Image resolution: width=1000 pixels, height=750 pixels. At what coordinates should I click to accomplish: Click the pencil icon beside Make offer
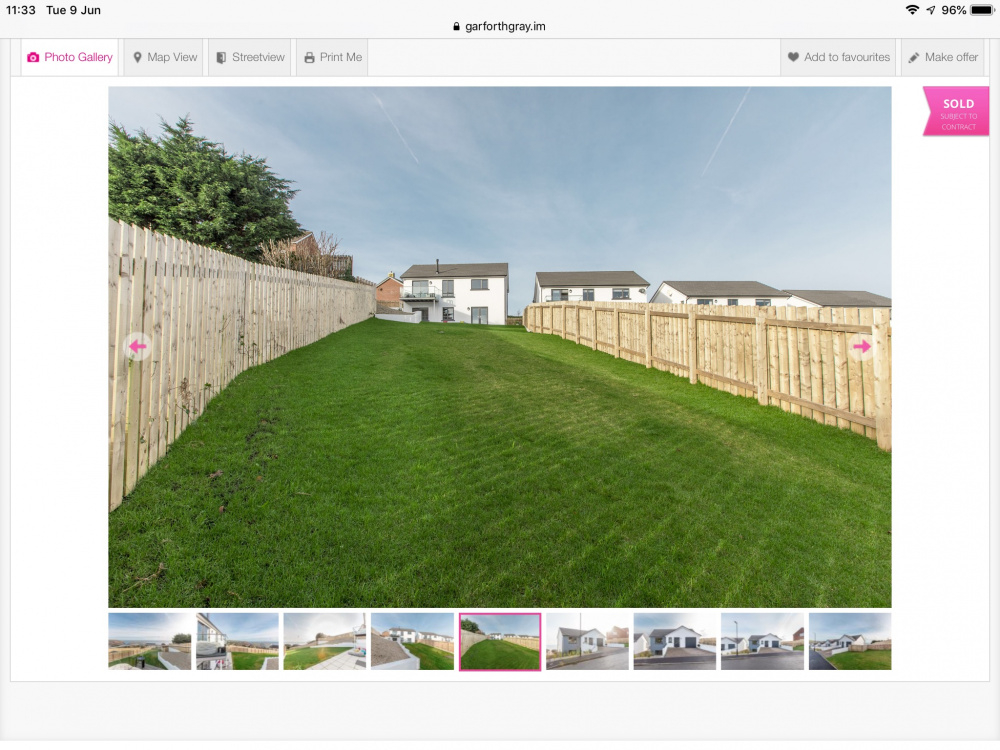tap(914, 57)
